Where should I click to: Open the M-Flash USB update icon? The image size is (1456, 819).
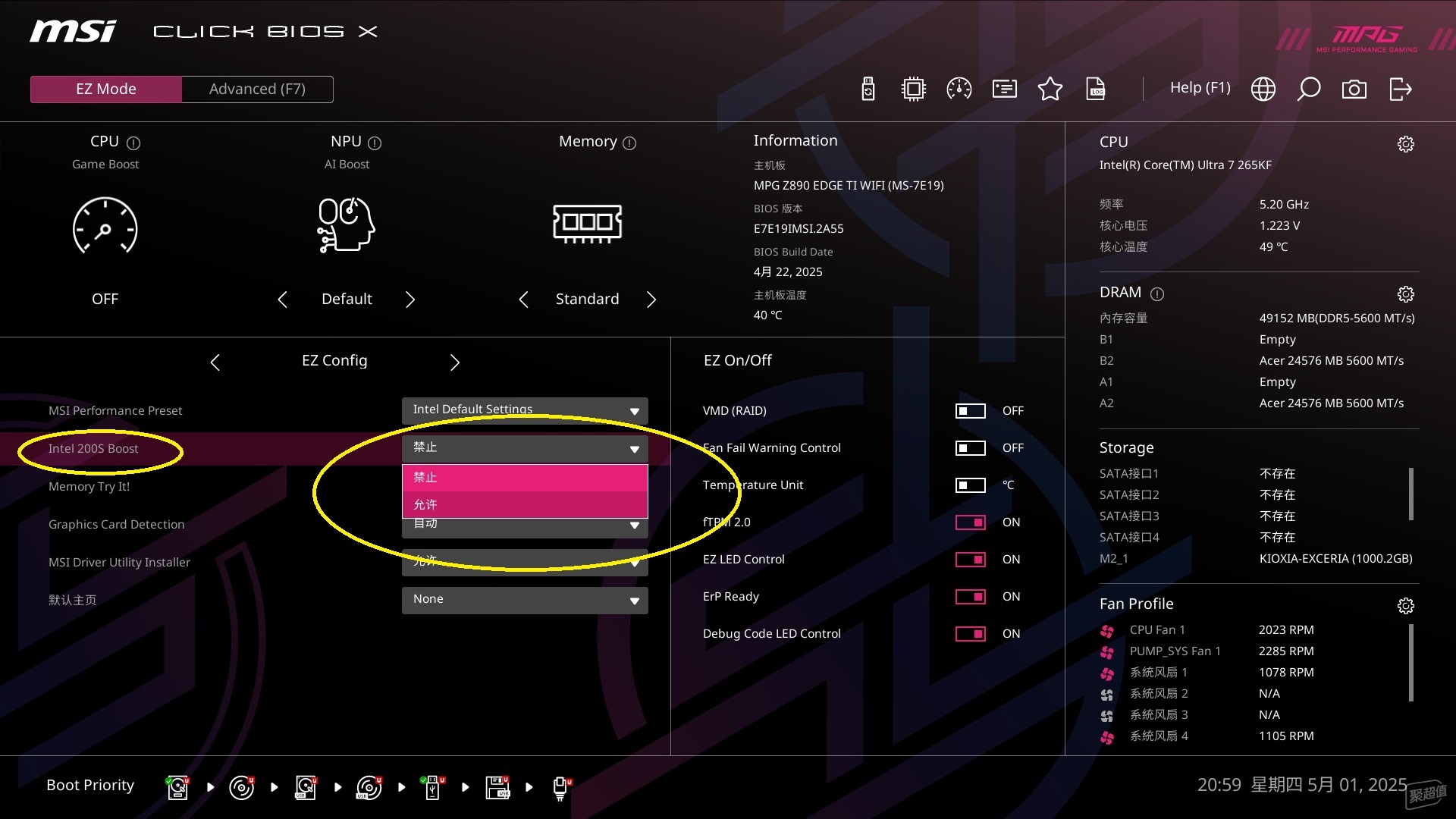click(868, 89)
